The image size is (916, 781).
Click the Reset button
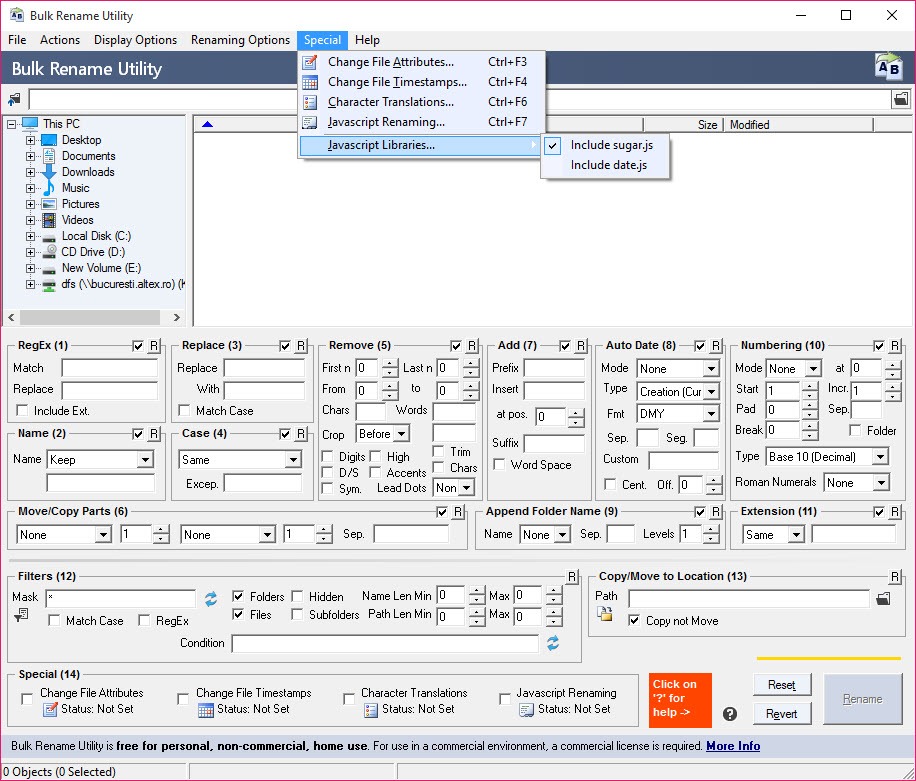click(782, 685)
